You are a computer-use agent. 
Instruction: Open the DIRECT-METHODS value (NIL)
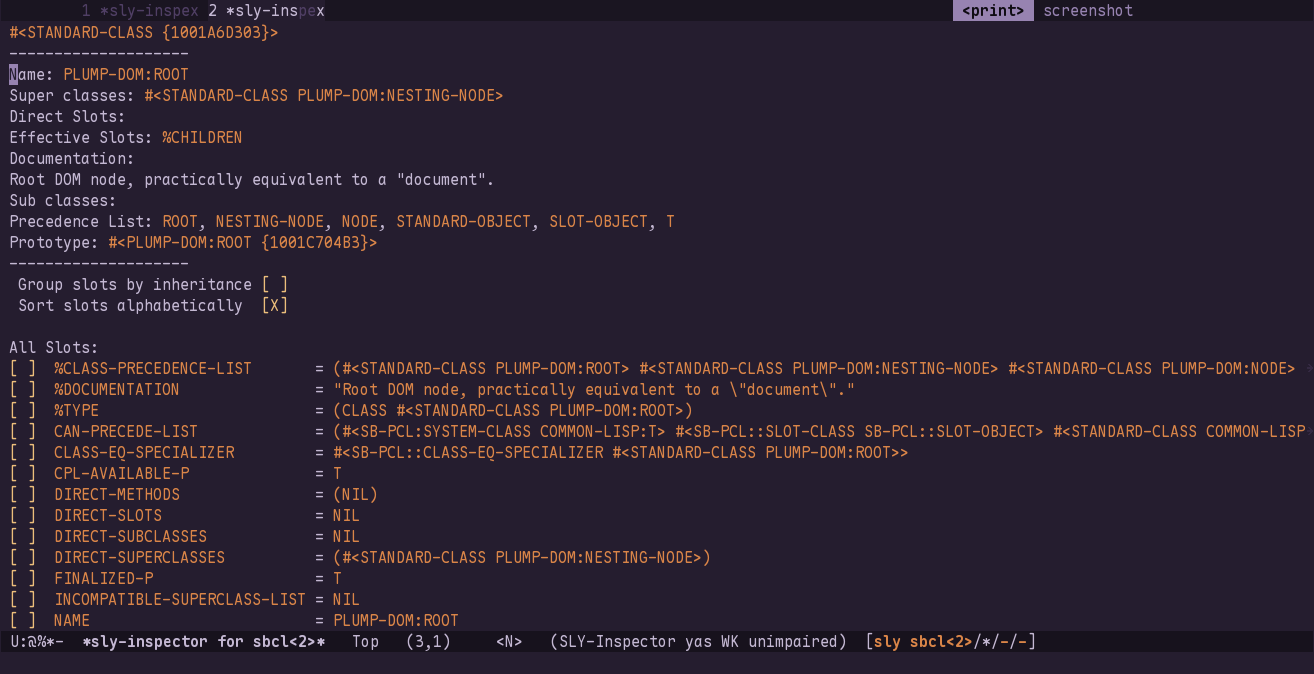tap(355, 495)
